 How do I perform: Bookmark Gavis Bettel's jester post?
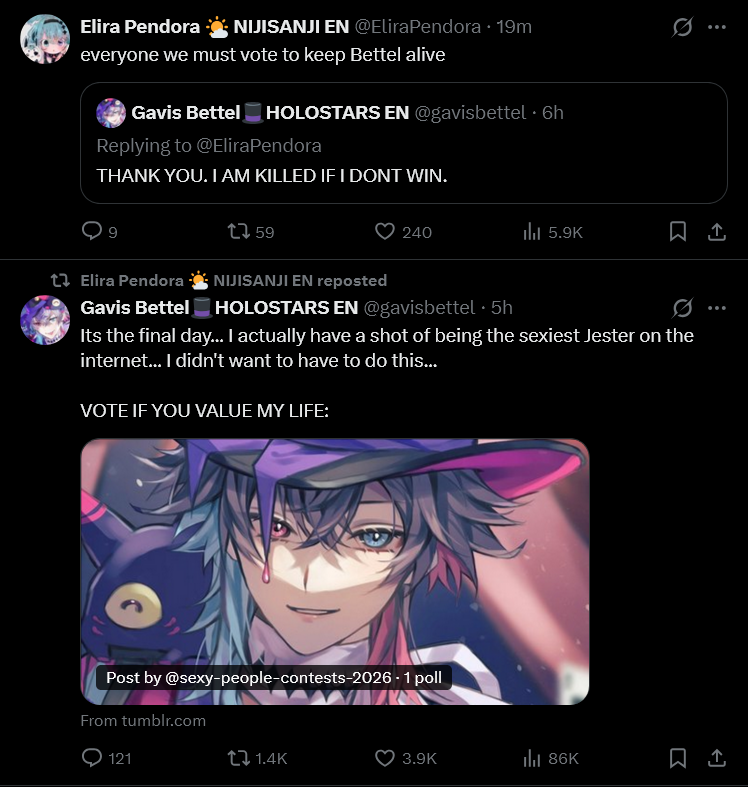click(x=678, y=758)
